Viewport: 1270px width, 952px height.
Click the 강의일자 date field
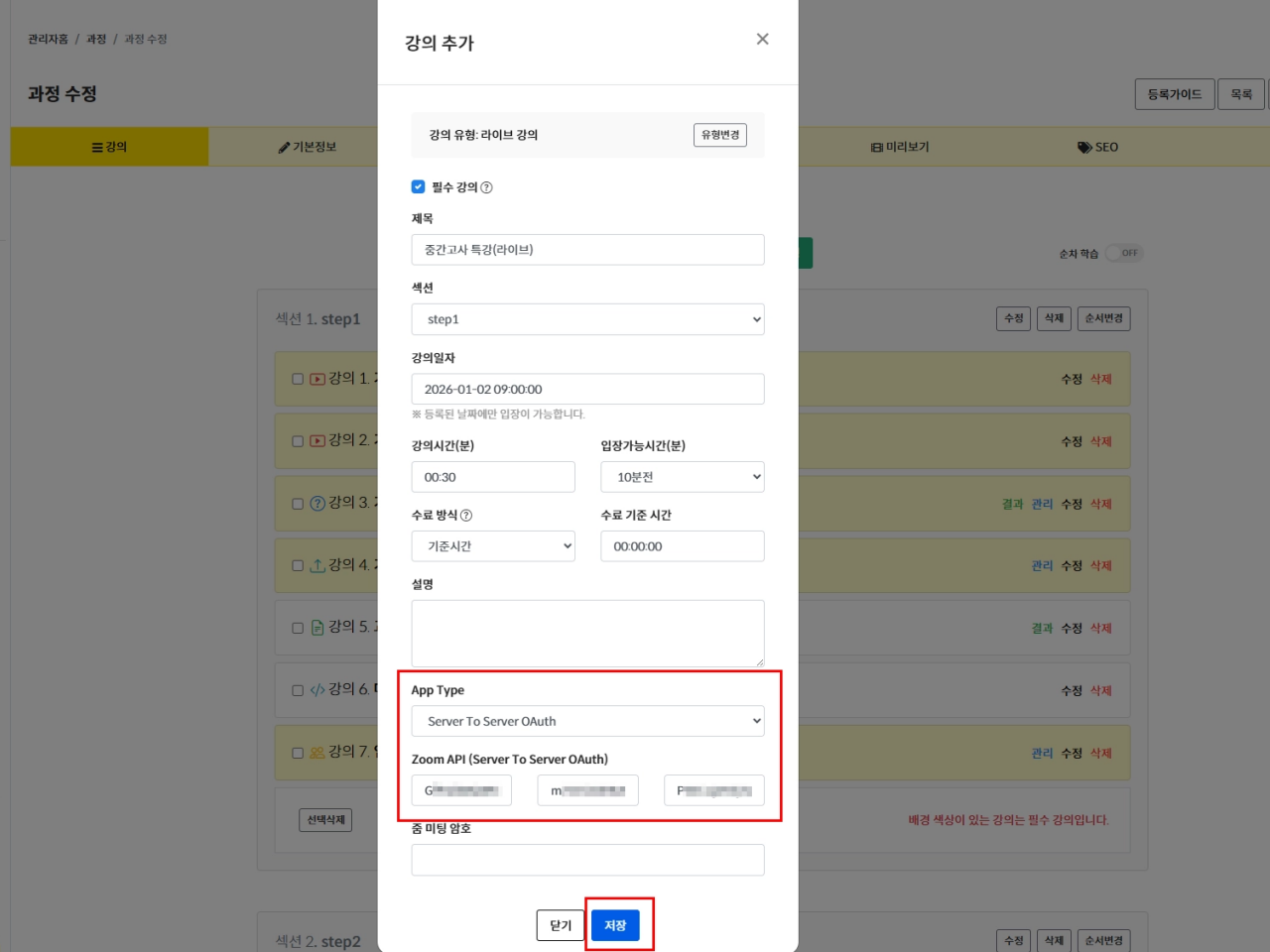[x=587, y=389]
